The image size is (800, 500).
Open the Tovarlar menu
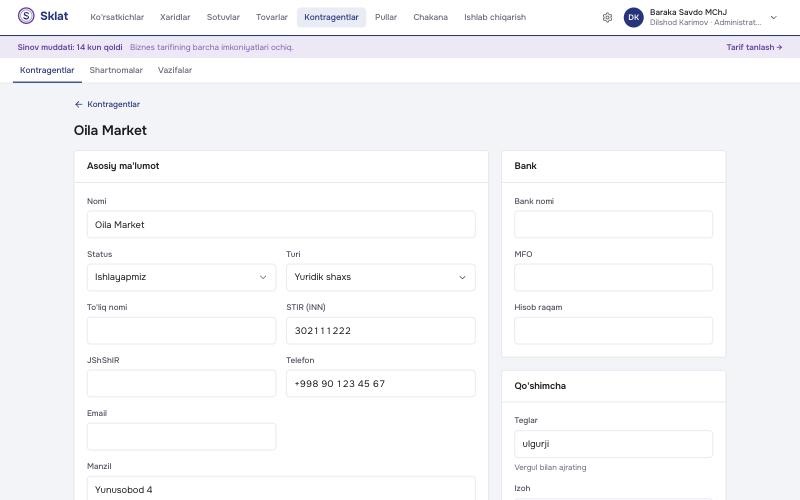point(271,17)
